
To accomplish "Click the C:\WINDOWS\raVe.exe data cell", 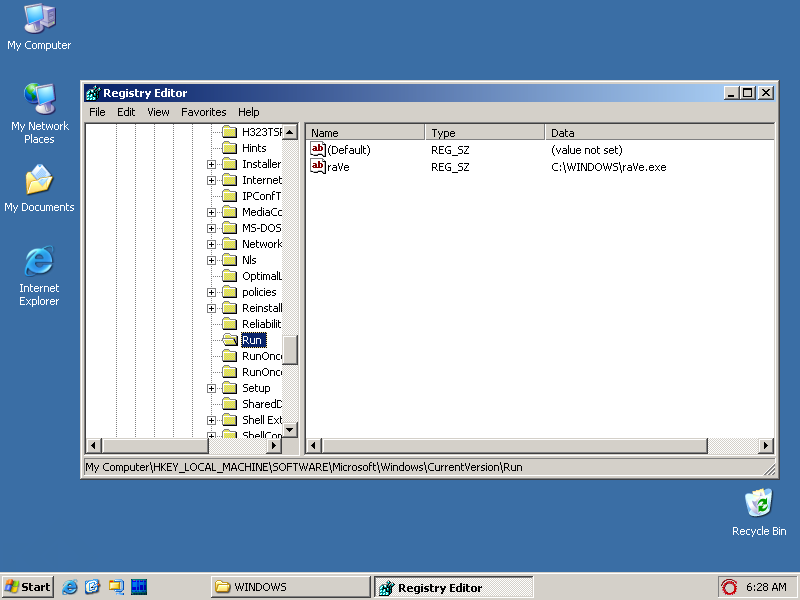I will (x=609, y=167).
